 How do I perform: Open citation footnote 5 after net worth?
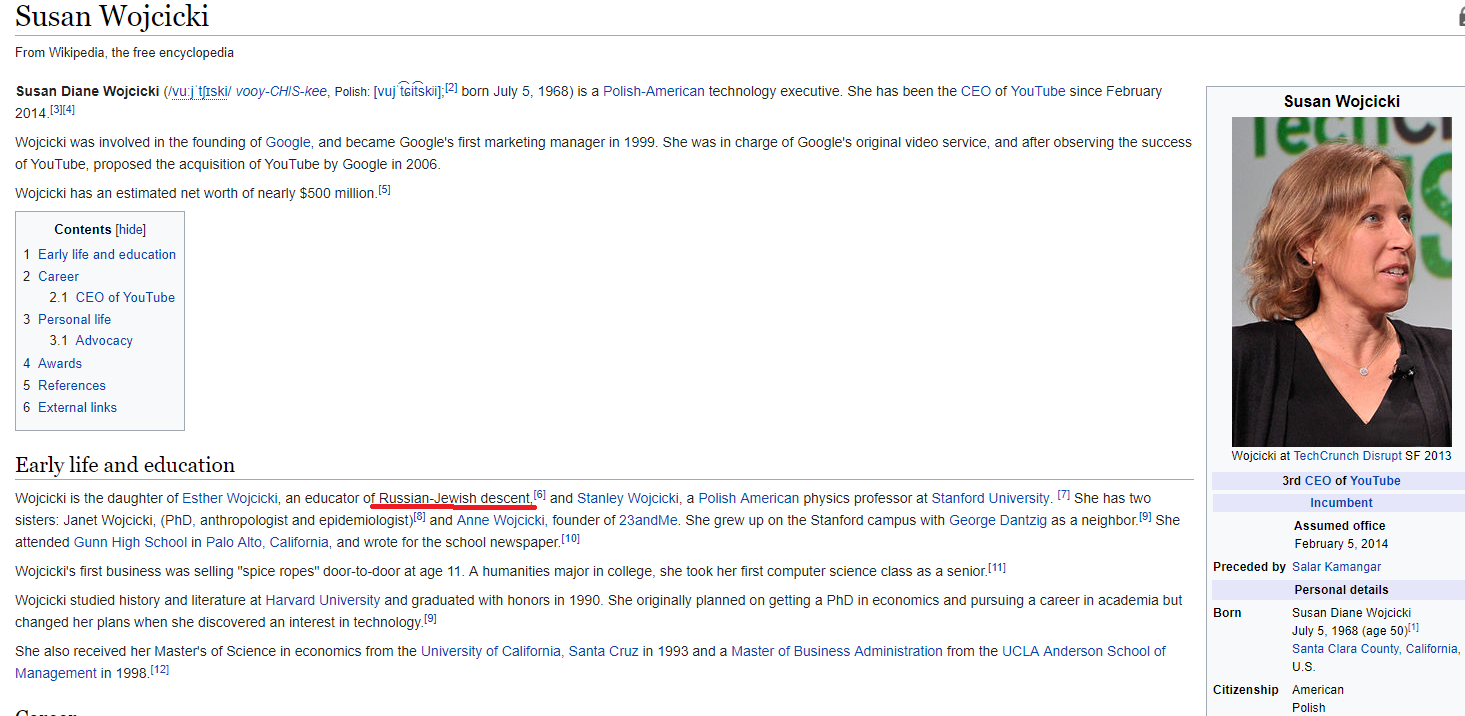pyautogui.click(x=384, y=190)
